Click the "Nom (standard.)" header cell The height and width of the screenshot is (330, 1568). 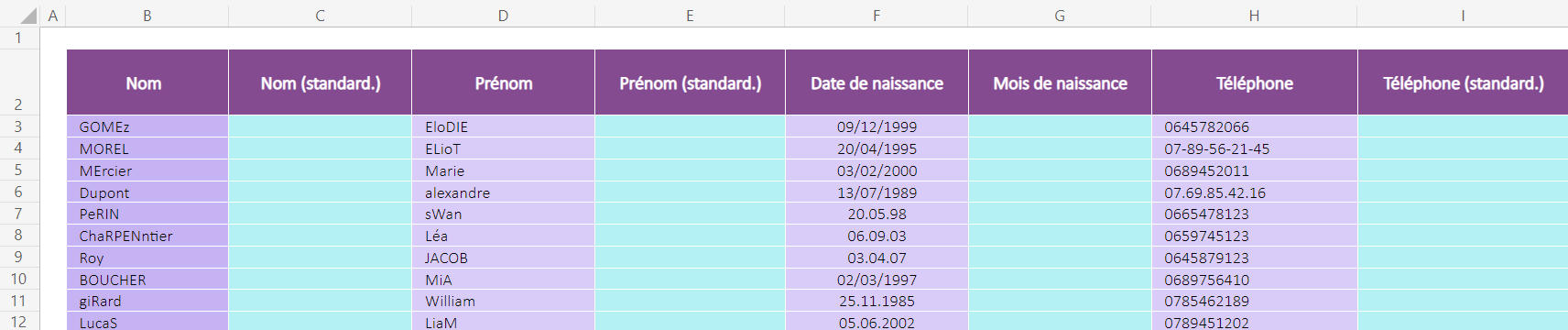pyautogui.click(x=321, y=82)
